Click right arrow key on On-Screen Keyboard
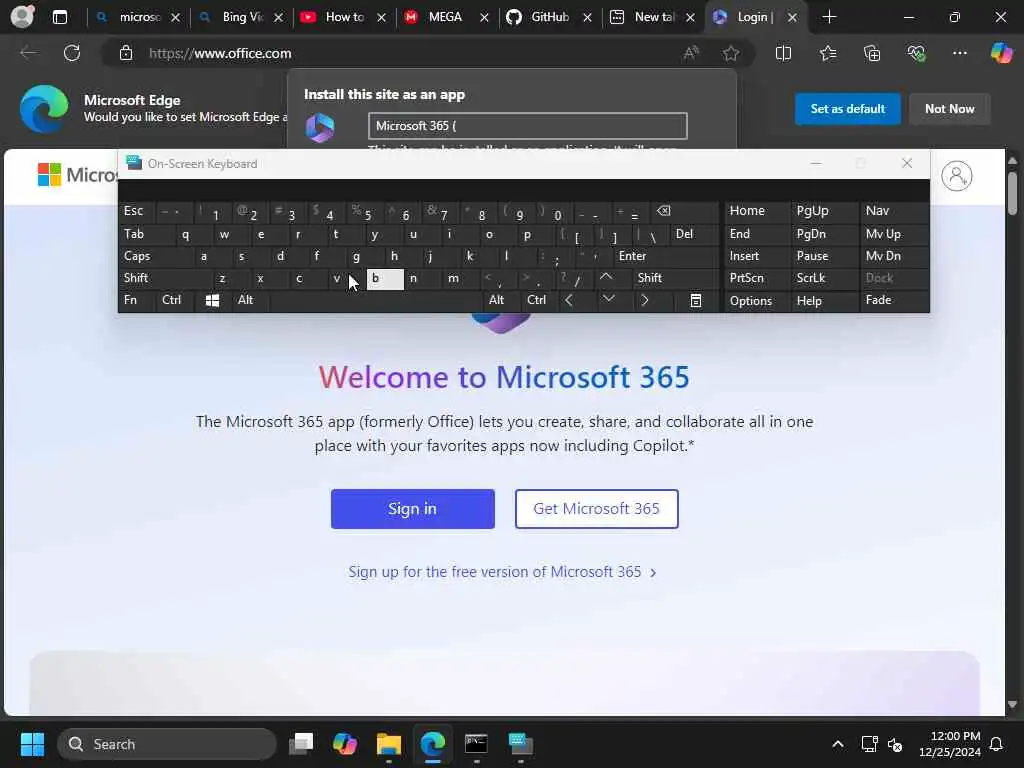 pyautogui.click(x=645, y=300)
